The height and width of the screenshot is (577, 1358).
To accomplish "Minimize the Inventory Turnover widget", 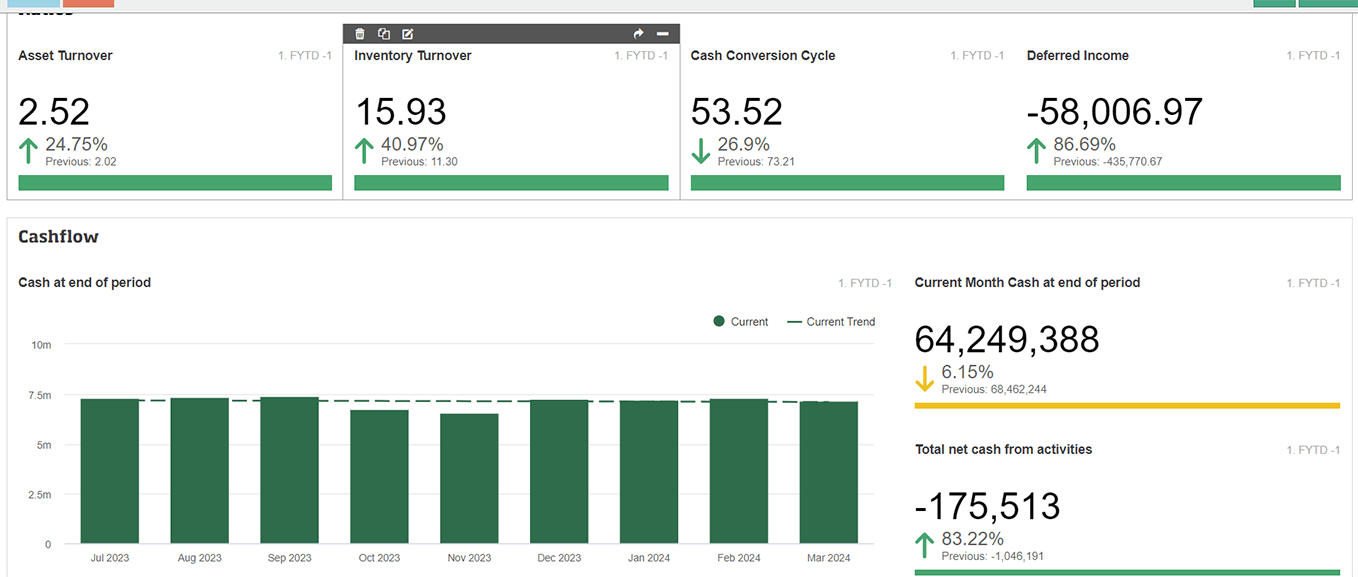I will click(662, 33).
